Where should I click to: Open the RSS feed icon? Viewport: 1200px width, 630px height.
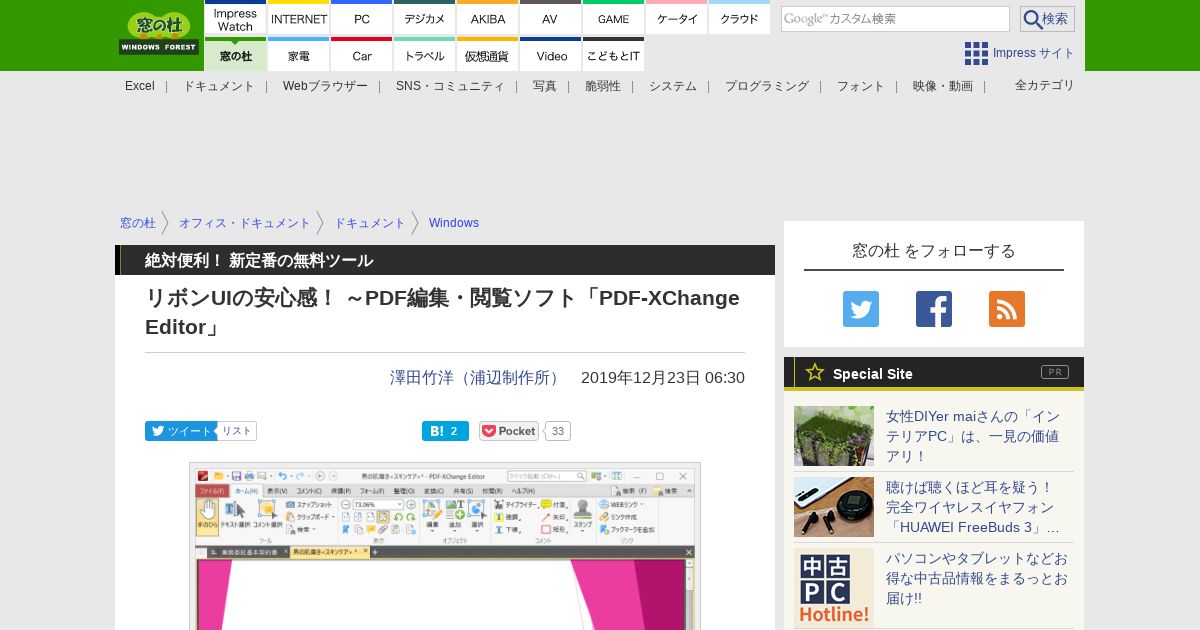point(1007,309)
